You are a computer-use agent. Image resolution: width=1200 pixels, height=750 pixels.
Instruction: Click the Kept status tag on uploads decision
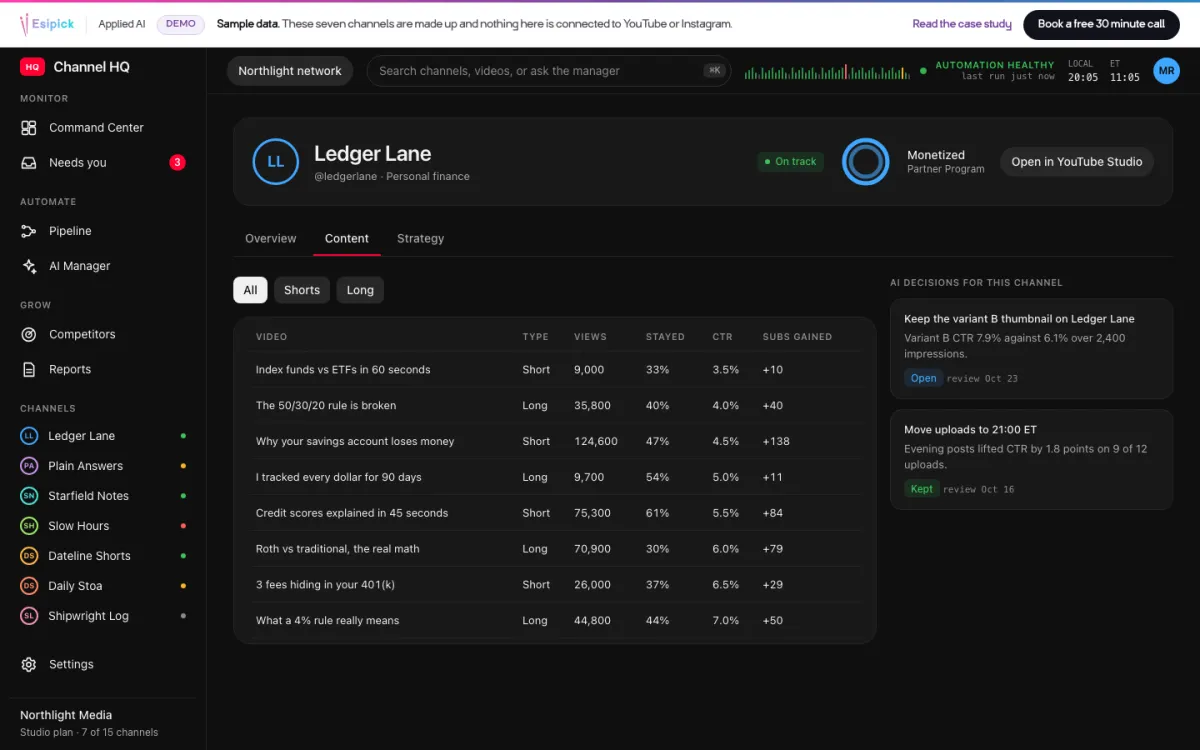[922, 489]
